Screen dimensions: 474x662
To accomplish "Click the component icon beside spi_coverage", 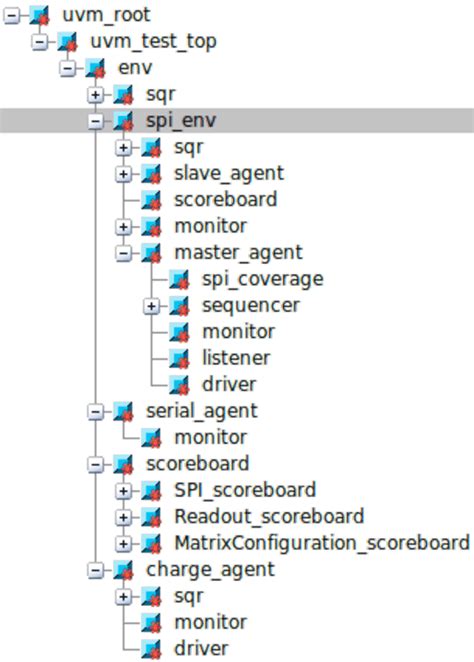I will pyautogui.click(x=179, y=279).
